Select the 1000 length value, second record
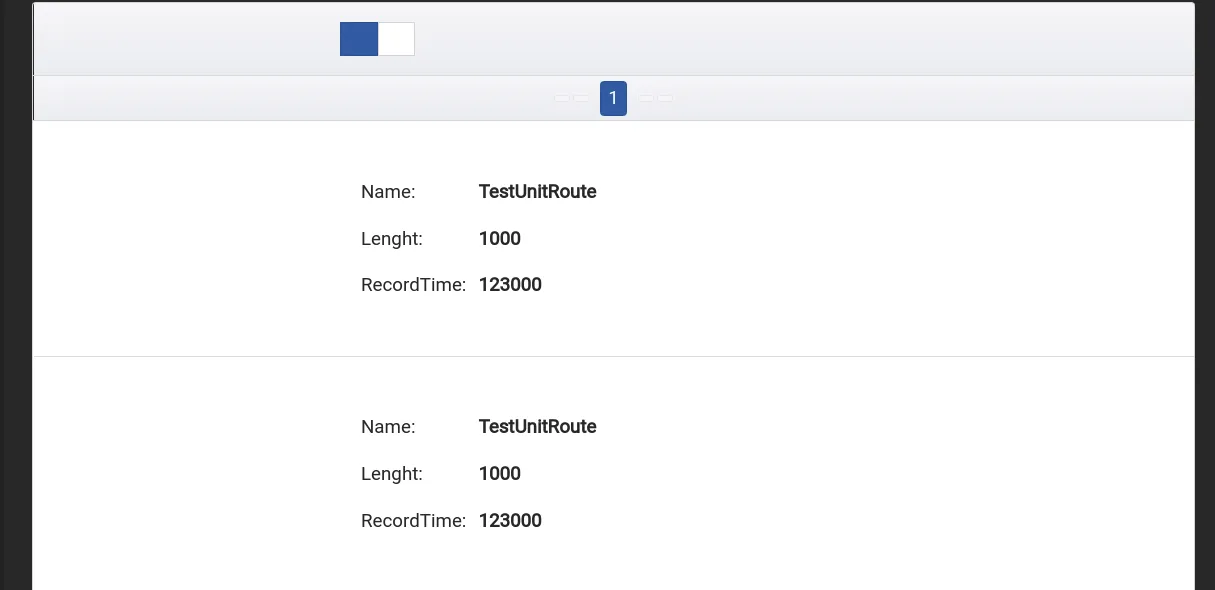Viewport: 1215px width, 590px height. point(499,473)
